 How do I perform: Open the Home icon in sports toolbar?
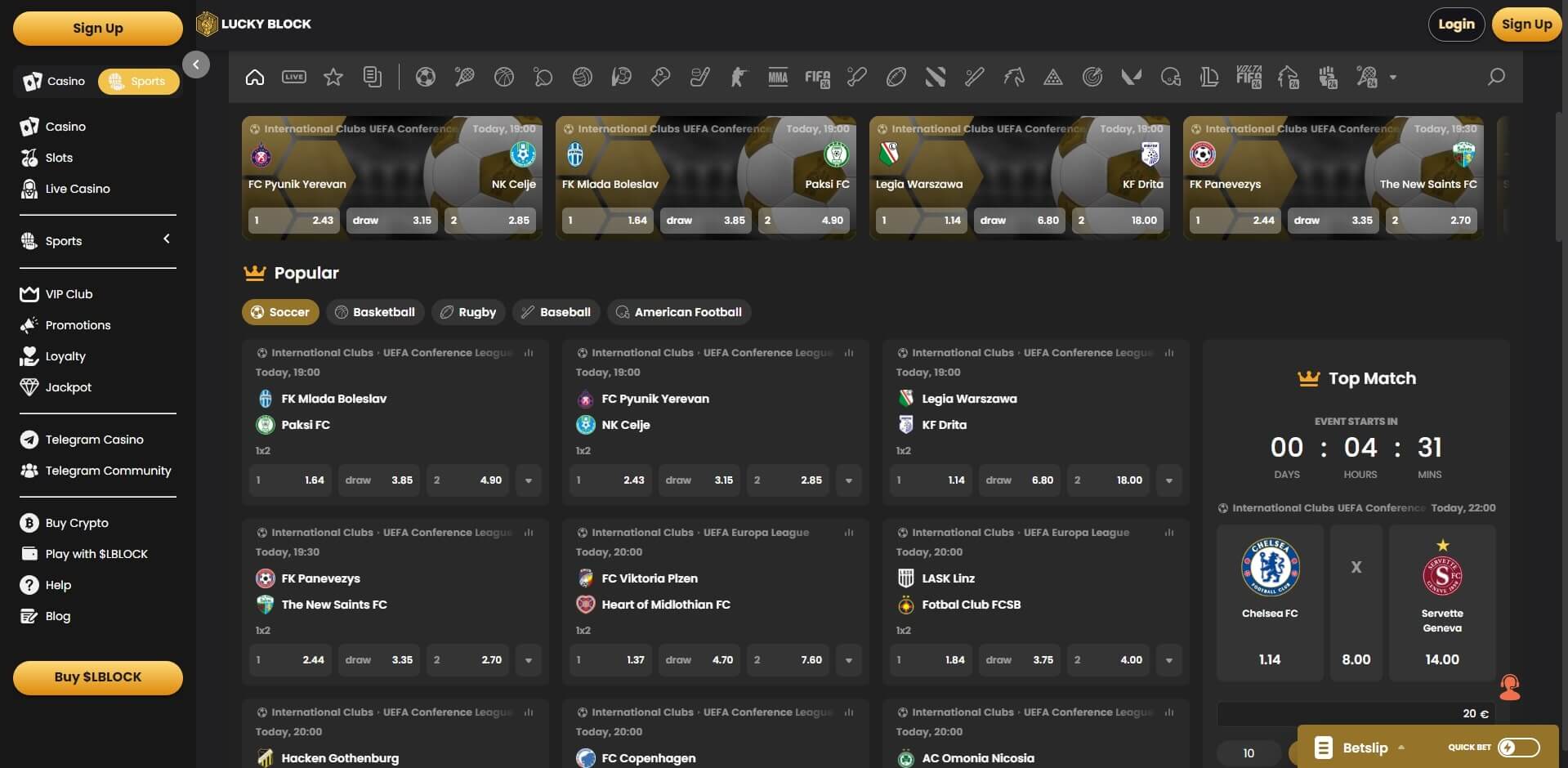(x=255, y=77)
